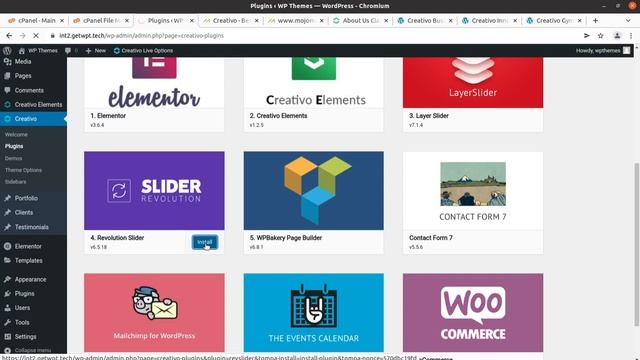Open Creativo Elements sidebar item

coord(33,104)
